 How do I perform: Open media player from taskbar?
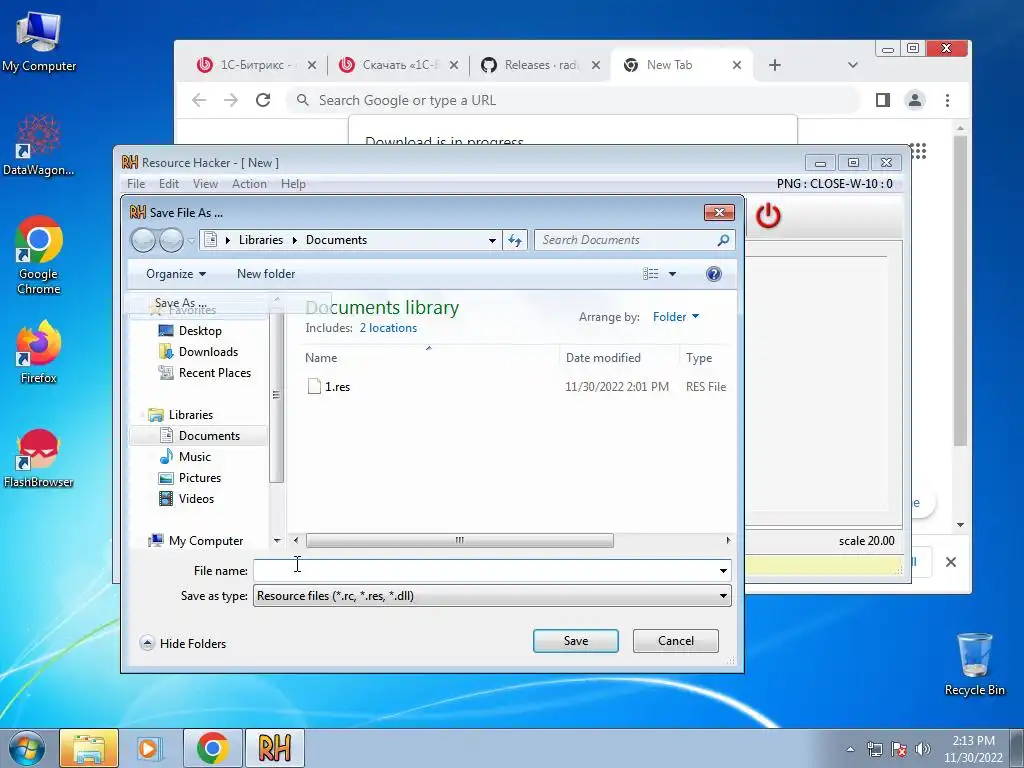(149, 748)
